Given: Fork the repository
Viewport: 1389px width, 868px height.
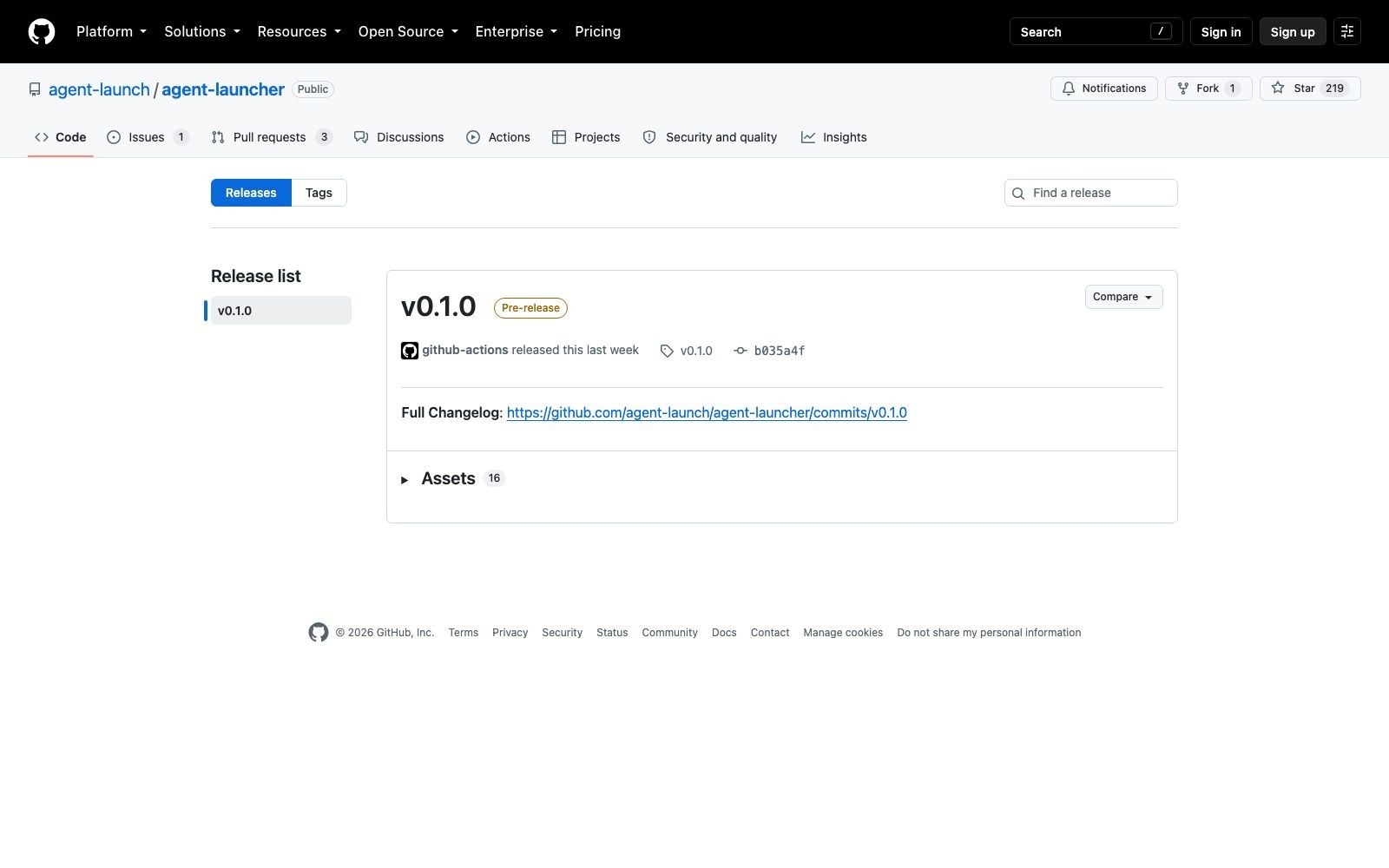Looking at the screenshot, I should coord(1208,89).
